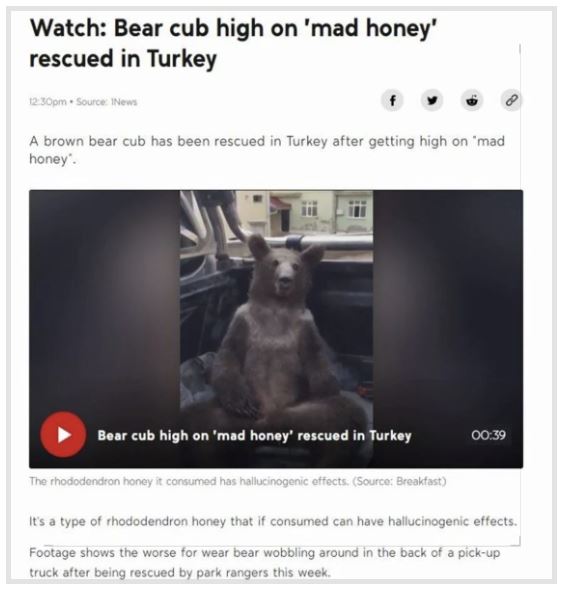Viewport: 563px width, 591px height.
Task: Click the blurred right side of video
Action: [x=448, y=302]
